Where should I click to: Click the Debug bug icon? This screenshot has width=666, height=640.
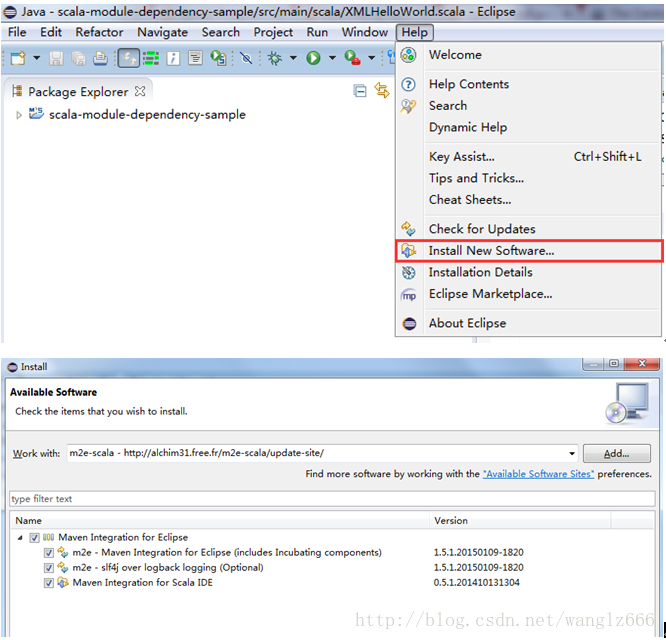click(x=274, y=58)
